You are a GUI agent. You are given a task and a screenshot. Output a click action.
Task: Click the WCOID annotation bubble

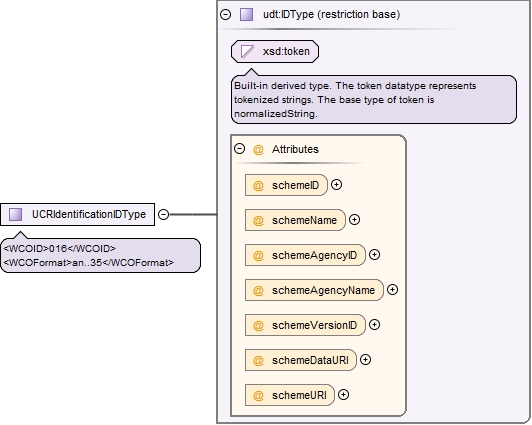tap(100, 255)
